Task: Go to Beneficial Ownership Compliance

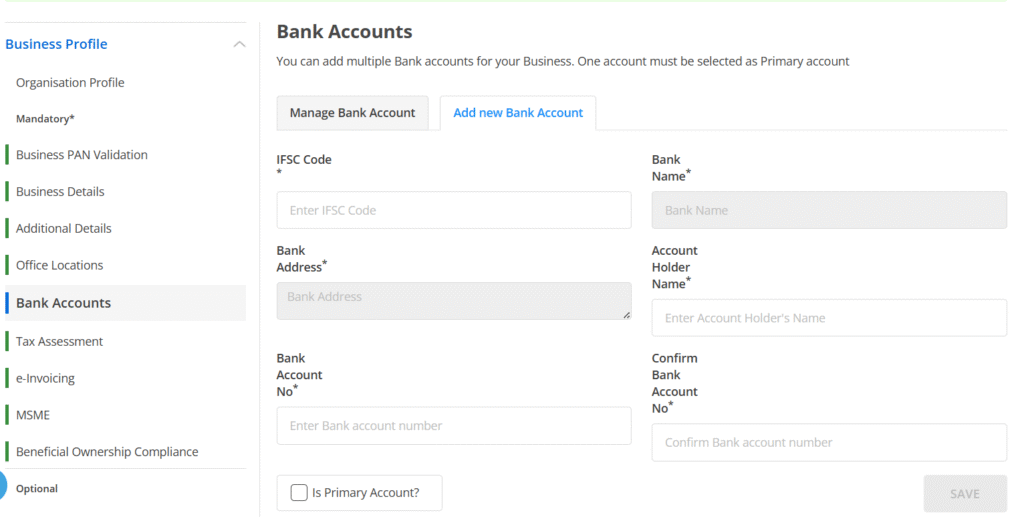Action: [x=107, y=452]
